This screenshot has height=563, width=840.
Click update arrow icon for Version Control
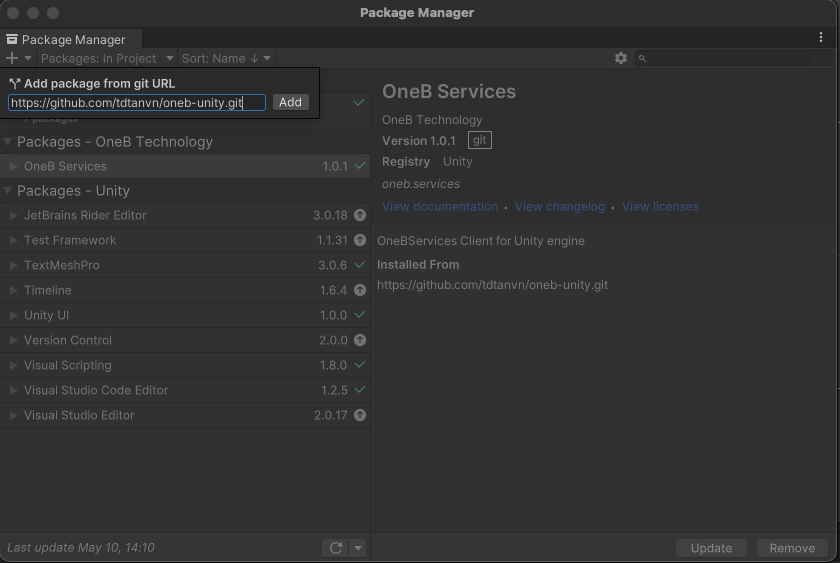coord(360,340)
